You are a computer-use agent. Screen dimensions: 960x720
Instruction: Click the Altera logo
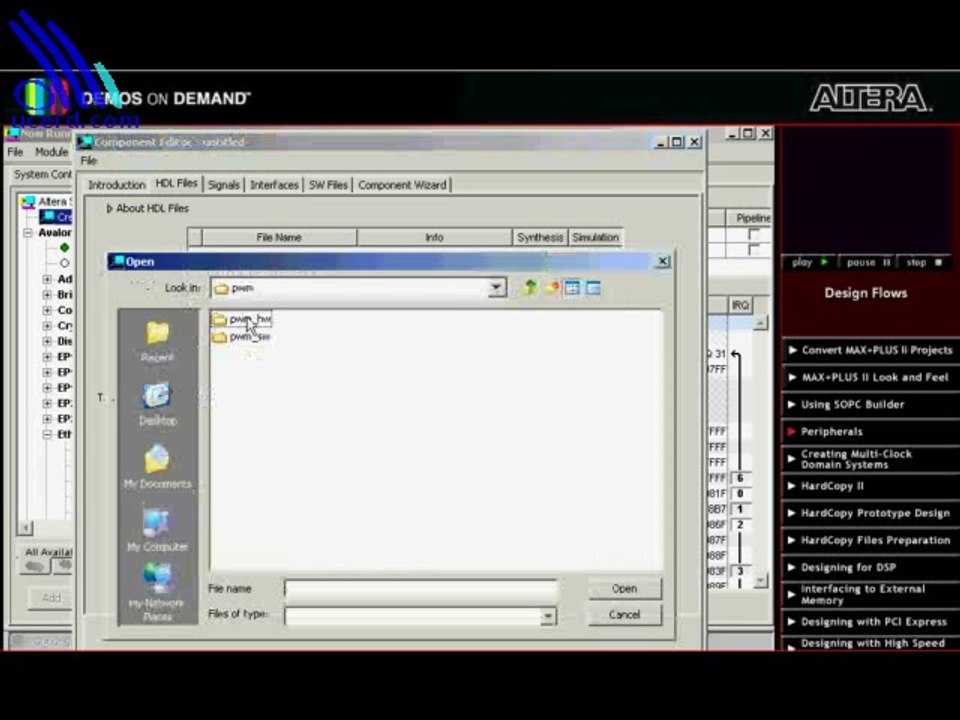(x=870, y=98)
